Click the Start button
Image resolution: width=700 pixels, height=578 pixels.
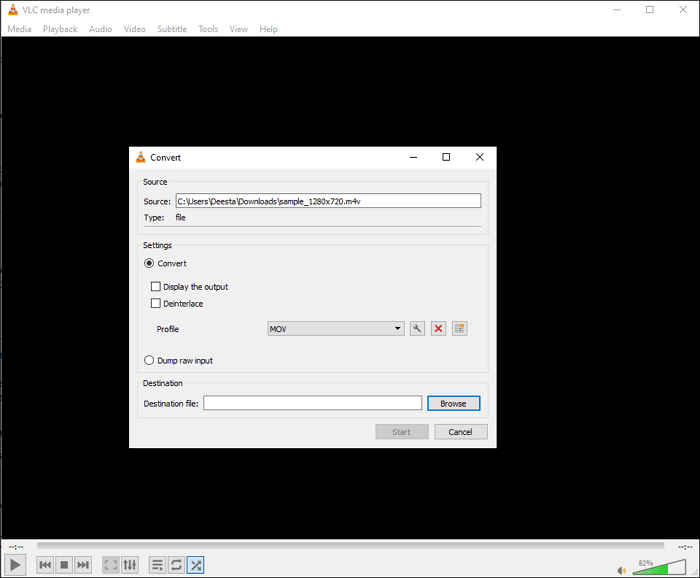402,432
